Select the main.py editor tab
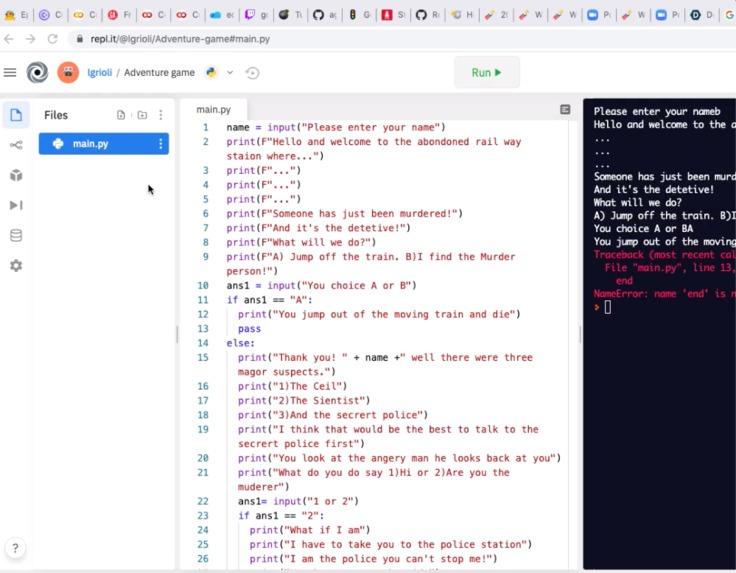This screenshot has height=573, width=736. [214, 110]
